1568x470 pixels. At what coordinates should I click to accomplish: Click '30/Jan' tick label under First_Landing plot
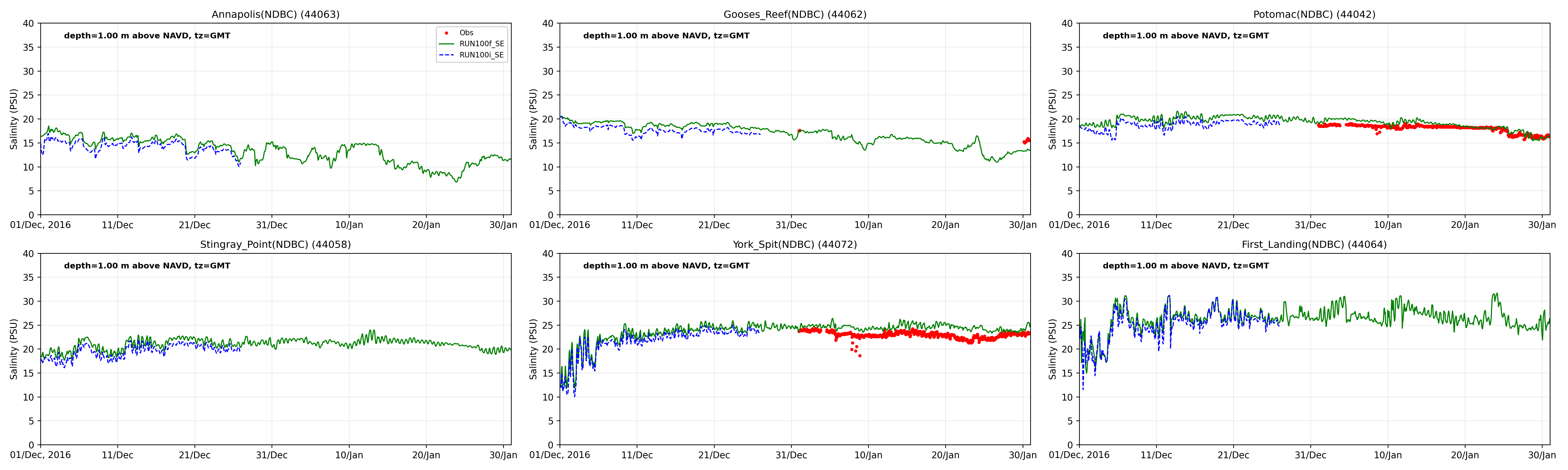point(1542,455)
